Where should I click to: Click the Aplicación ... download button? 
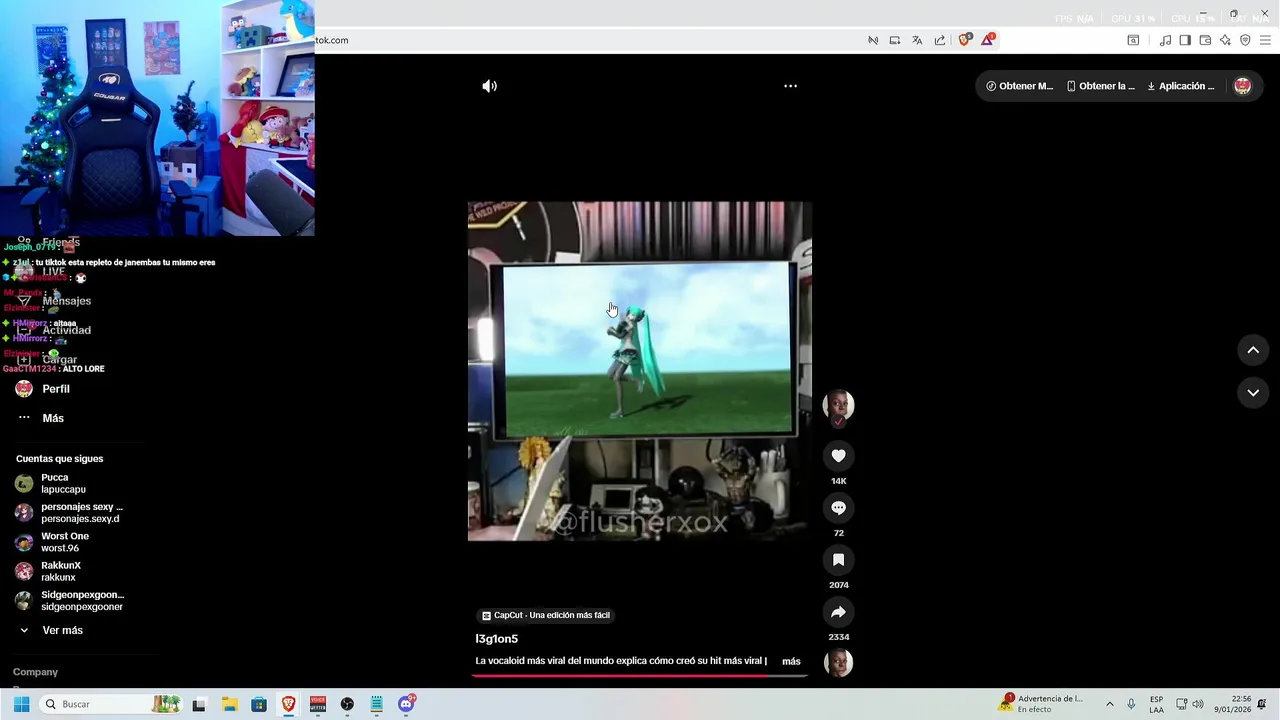click(1181, 86)
